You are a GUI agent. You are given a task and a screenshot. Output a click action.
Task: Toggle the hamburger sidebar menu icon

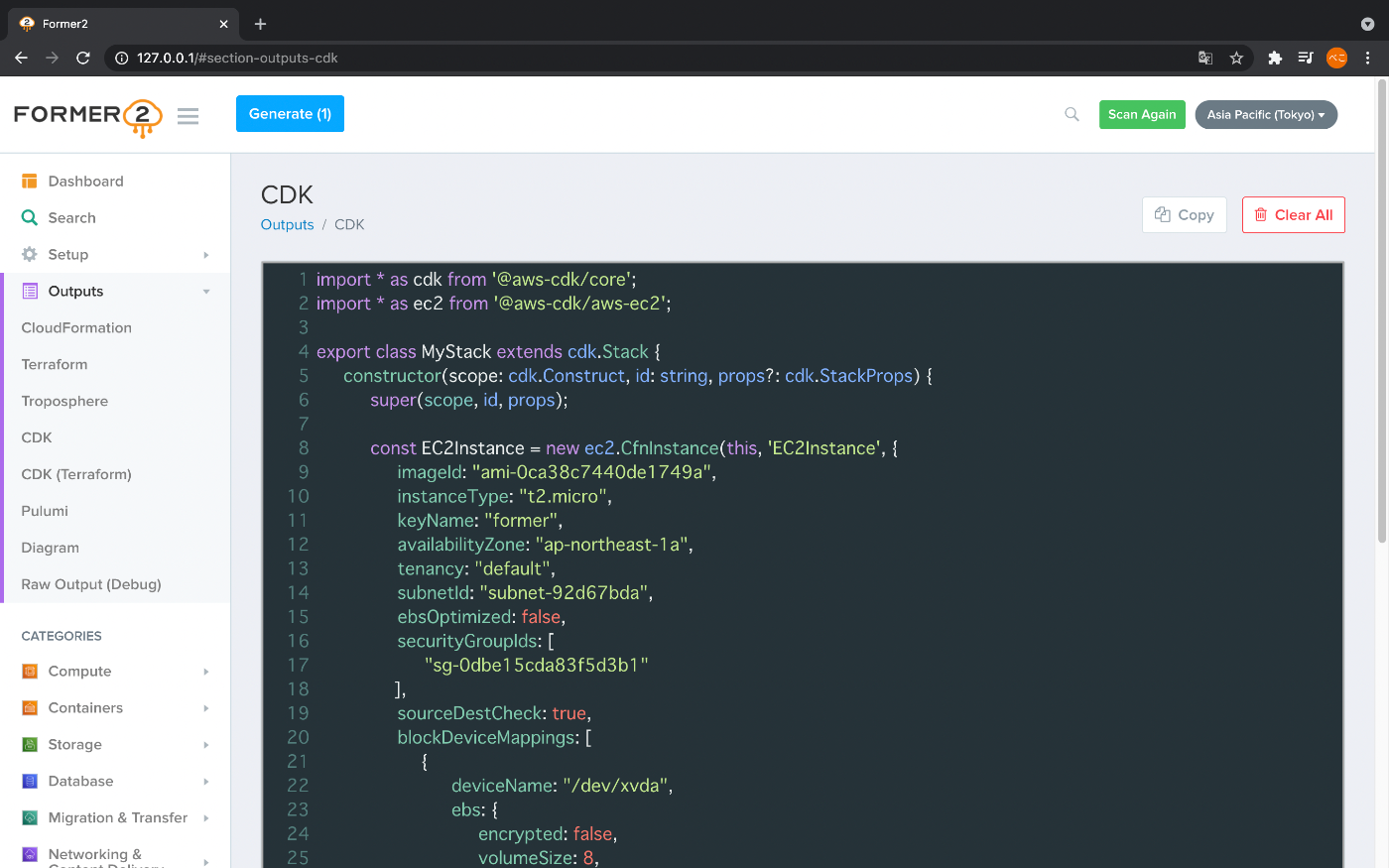(188, 116)
